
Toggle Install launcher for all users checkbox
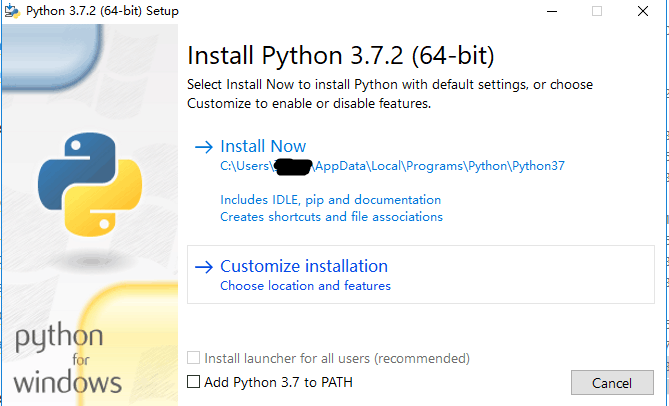(x=194, y=358)
